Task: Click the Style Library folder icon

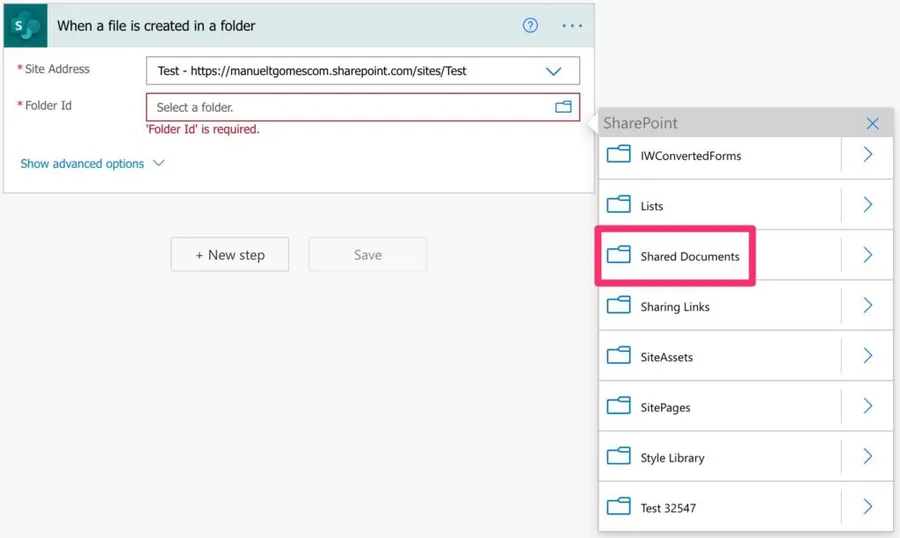Action: pyautogui.click(x=619, y=457)
